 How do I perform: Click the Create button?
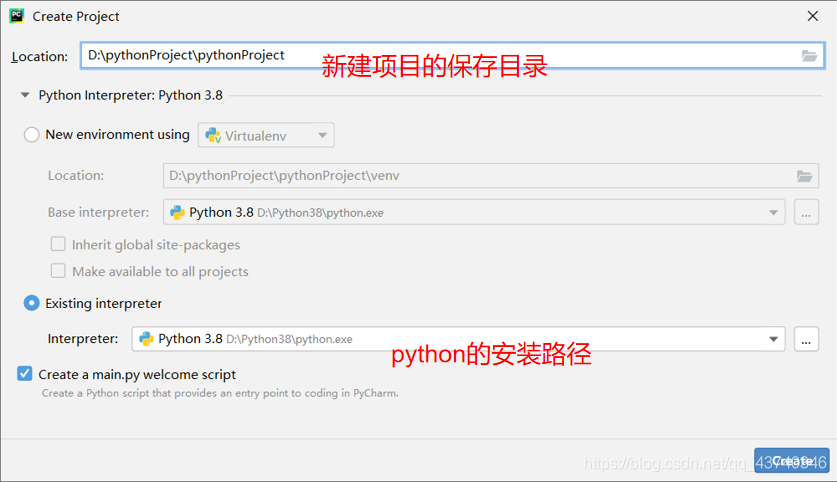tap(792, 460)
